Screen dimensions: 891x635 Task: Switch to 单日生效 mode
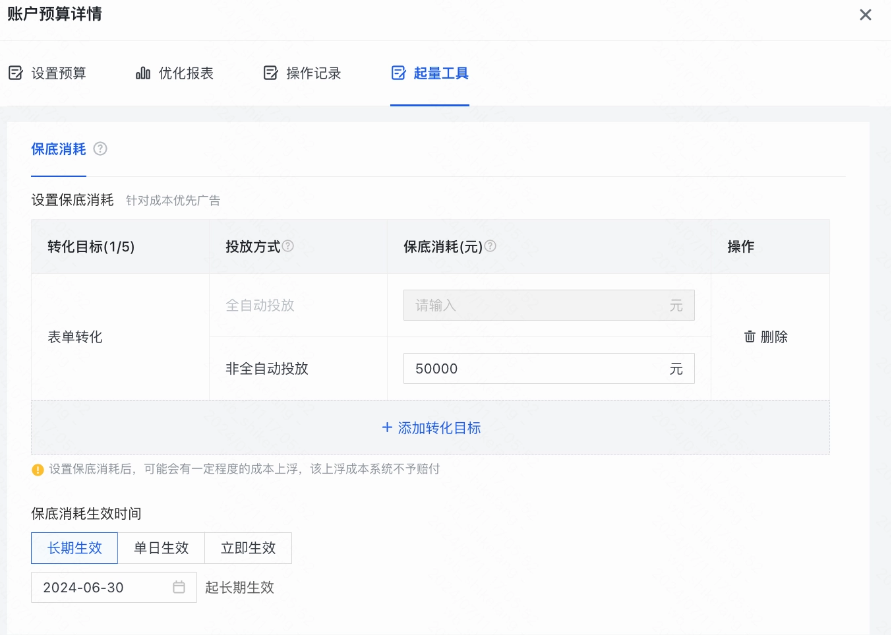coord(161,548)
